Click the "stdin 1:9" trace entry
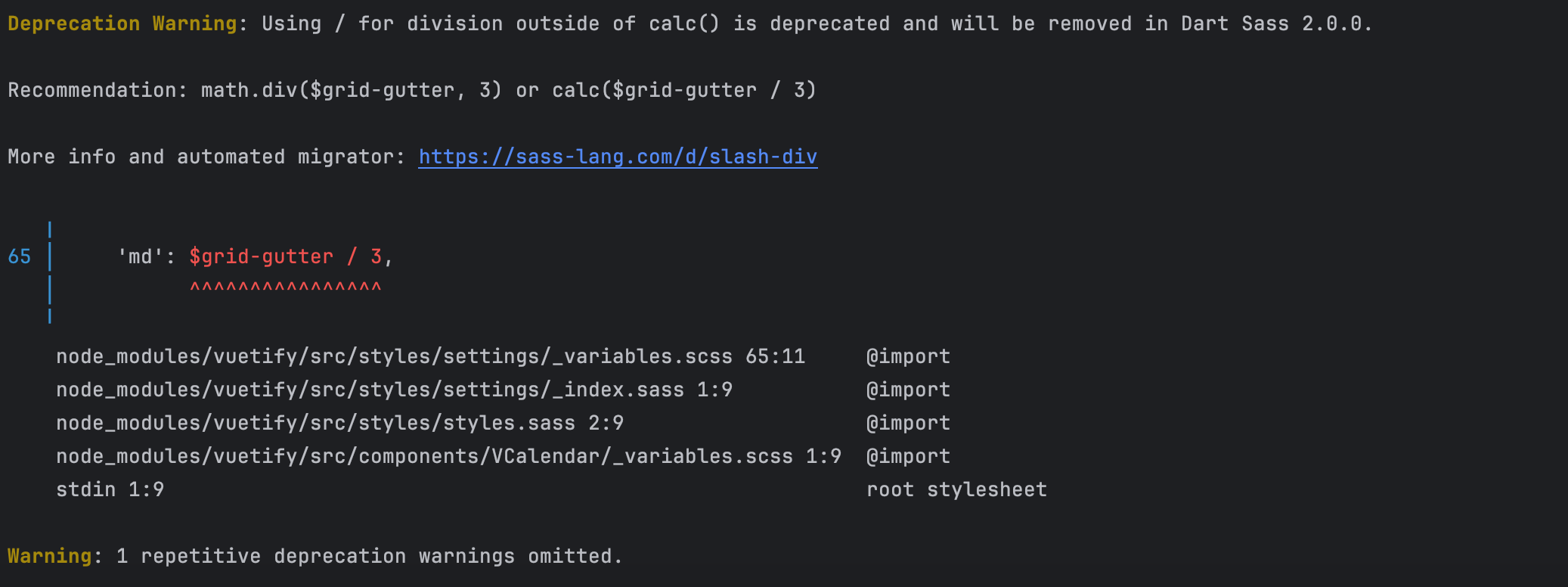This screenshot has height=587, width=1568. 110,489
